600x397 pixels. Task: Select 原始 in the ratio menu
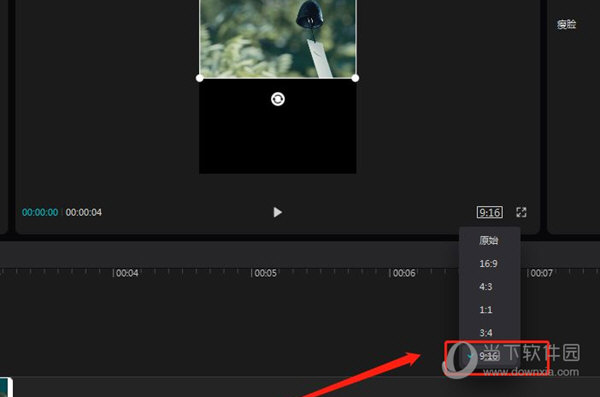coord(489,240)
